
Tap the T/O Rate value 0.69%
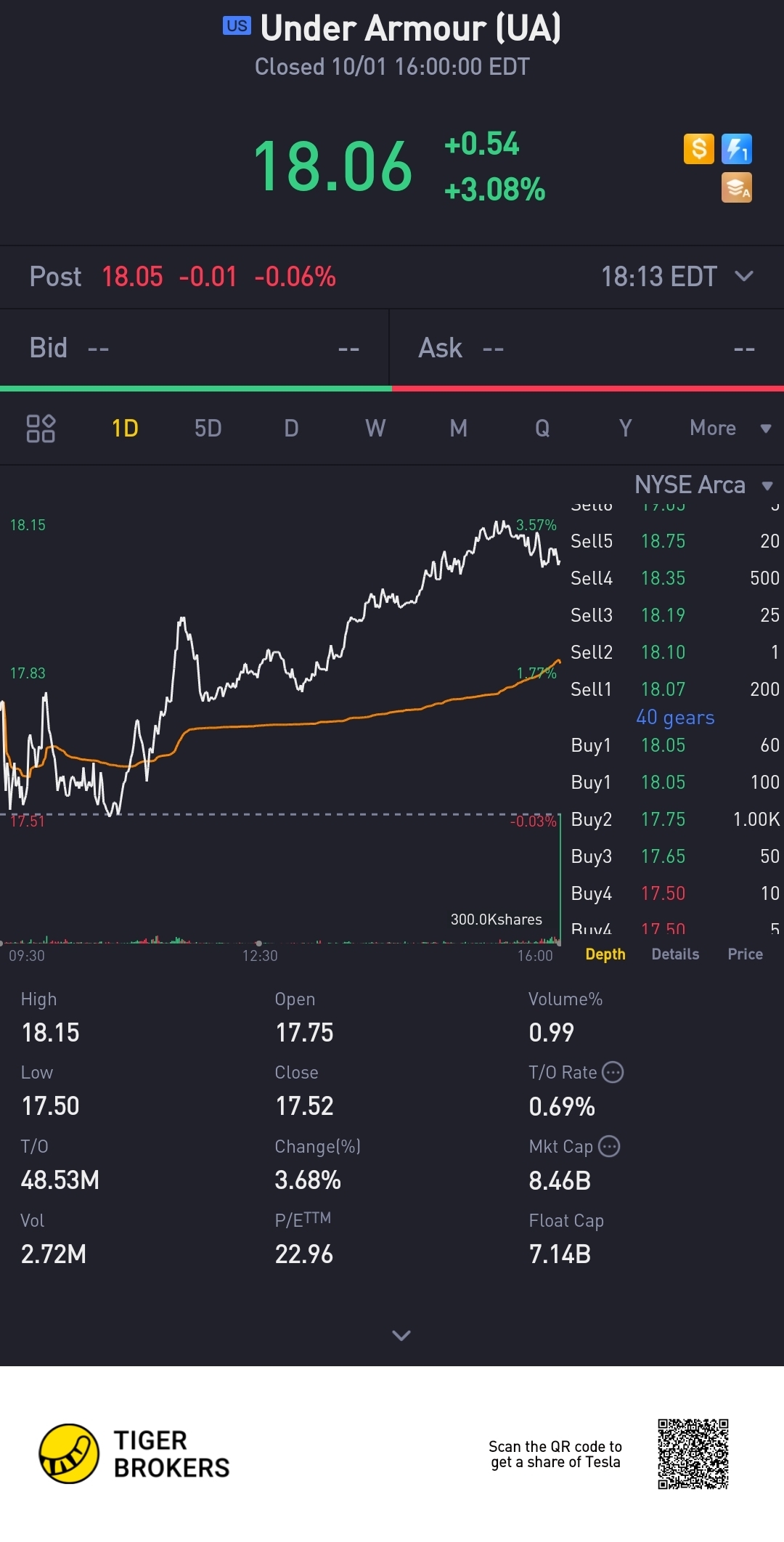pos(562,1106)
